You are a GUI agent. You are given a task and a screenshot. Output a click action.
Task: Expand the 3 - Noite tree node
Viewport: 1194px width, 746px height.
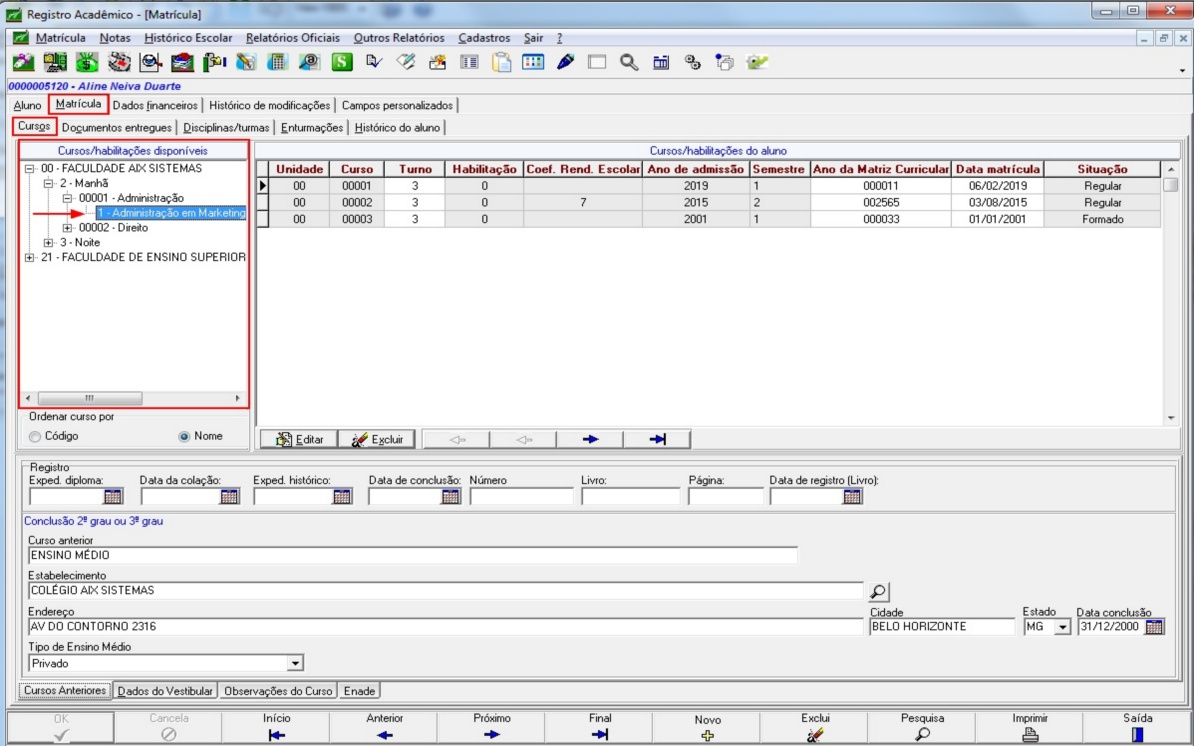click(x=49, y=243)
